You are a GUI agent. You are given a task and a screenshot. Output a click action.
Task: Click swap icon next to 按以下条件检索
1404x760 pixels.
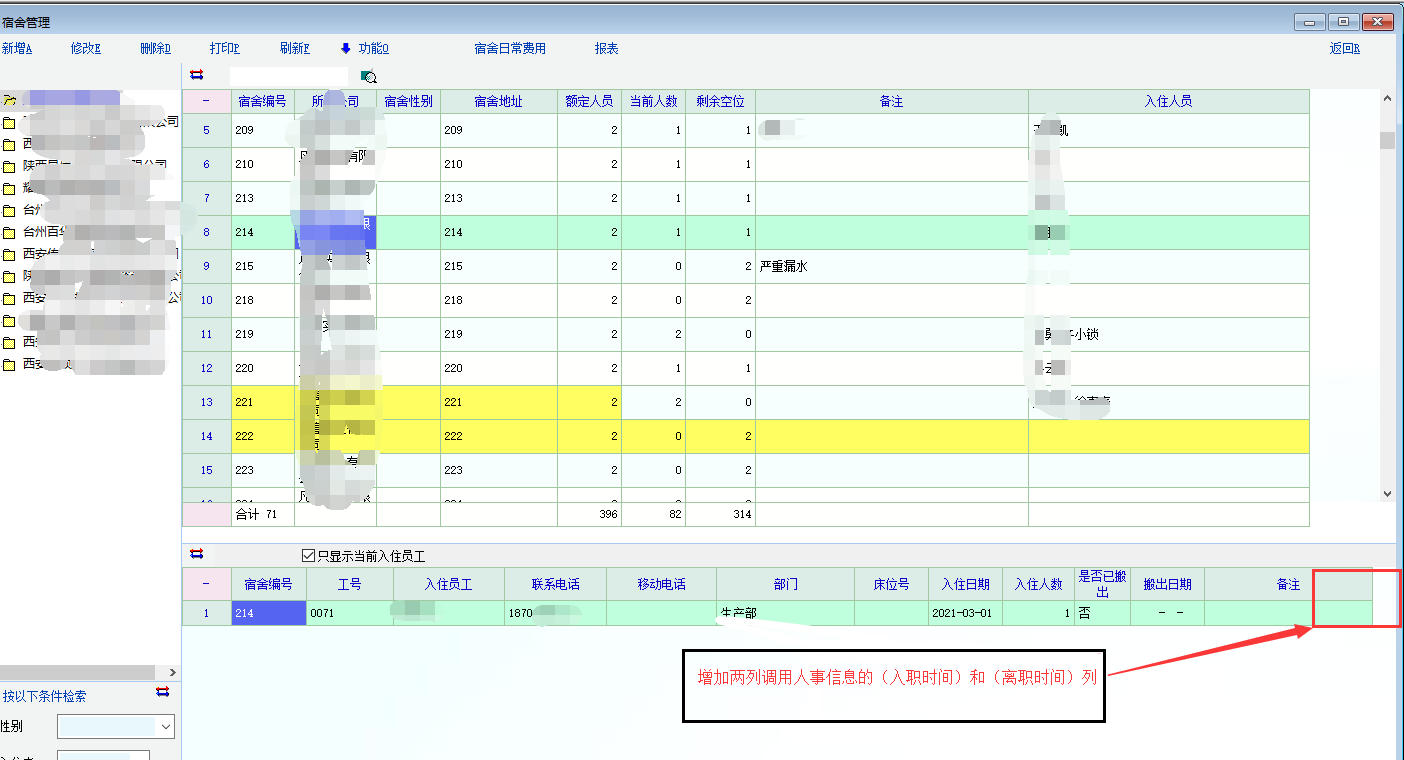(x=163, y=693)
